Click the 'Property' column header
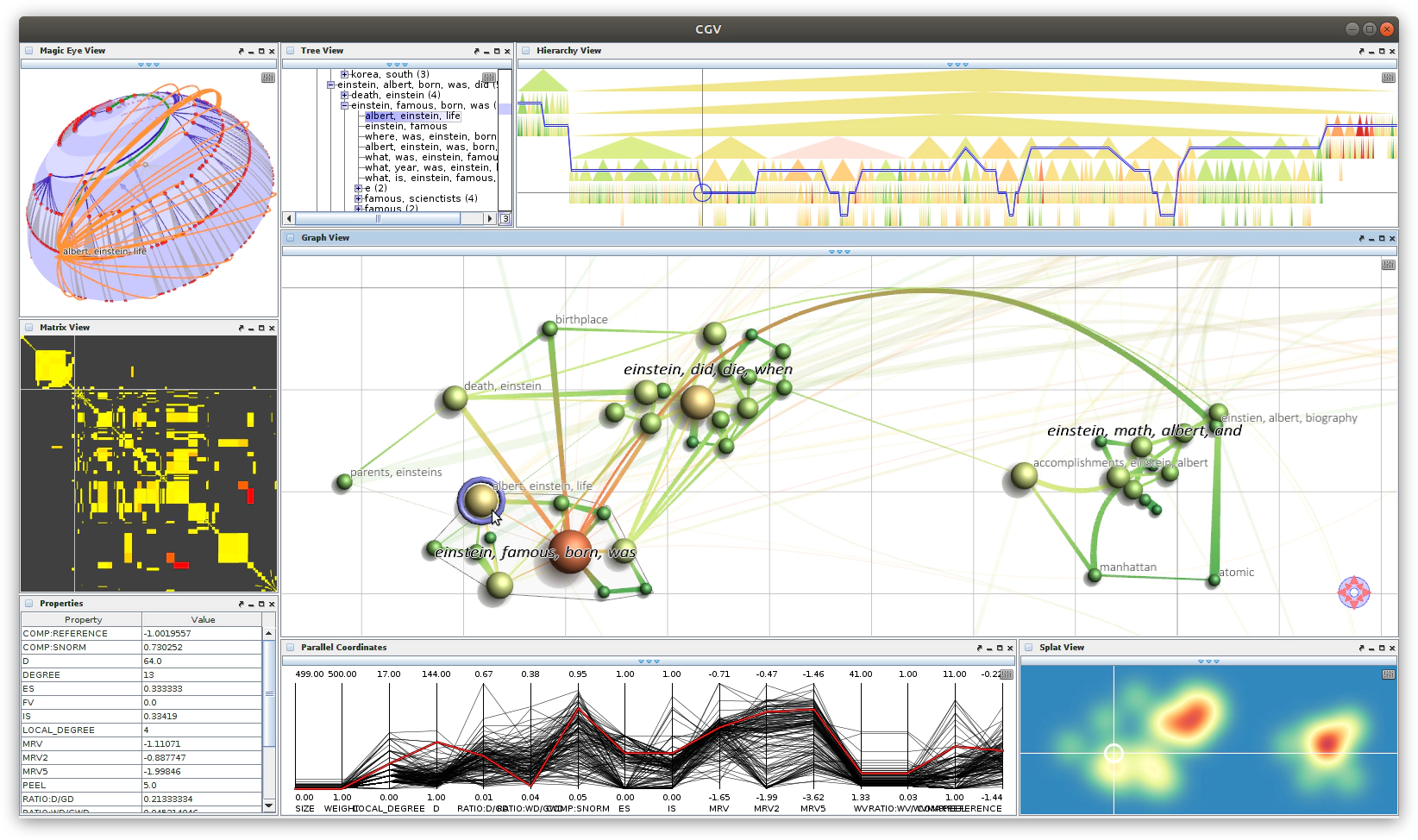Image resolution: width=1418 pixels, height=840 pixels. coord(82,619)
